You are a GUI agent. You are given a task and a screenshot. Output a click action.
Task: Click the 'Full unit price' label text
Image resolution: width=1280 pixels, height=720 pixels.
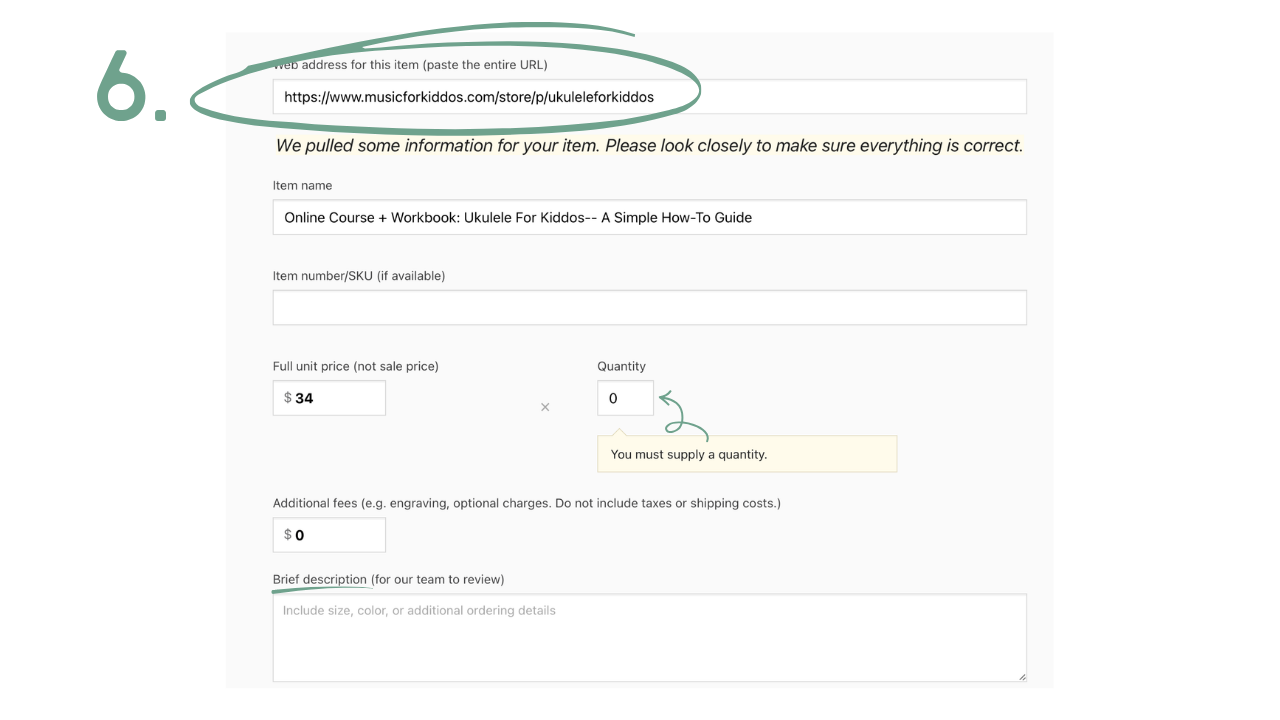pos(356,366)
